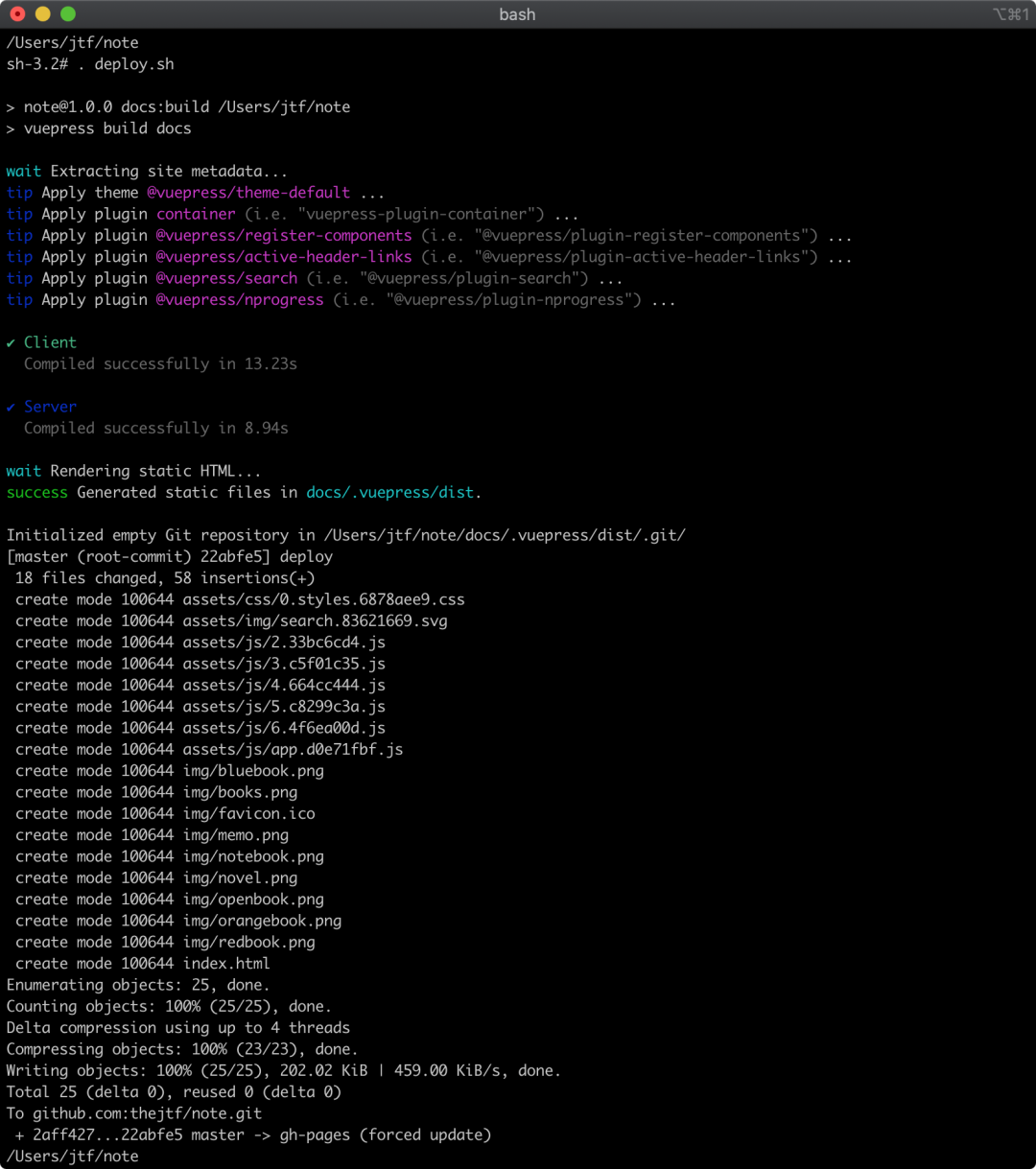1036x1169 pixels.
Task: Click 'assets/css/0.styles.6878aee9.css' file name
Action: click(324, 599)
